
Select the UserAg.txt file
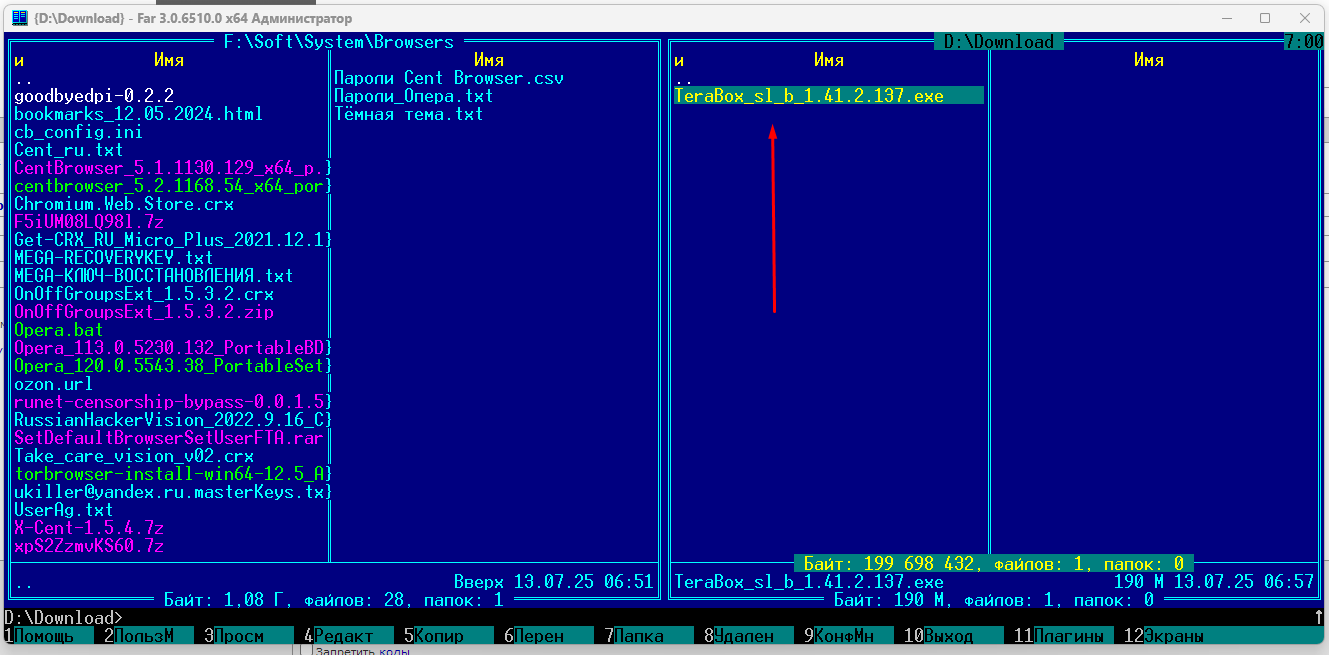click(x=64, y=510)
